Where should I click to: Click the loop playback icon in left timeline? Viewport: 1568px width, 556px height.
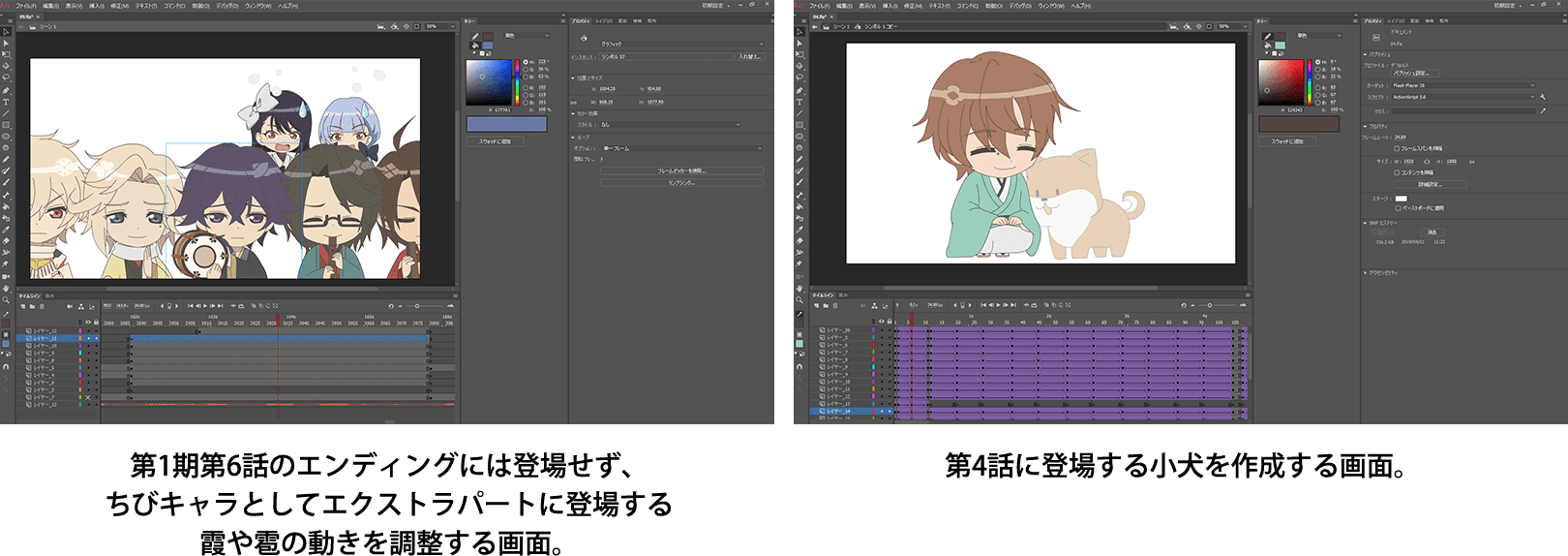241,306
